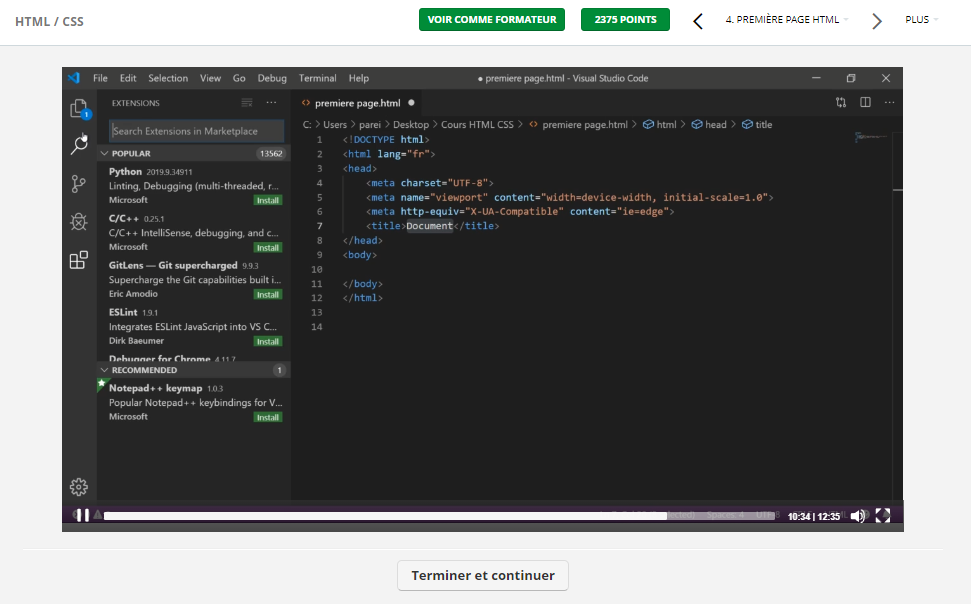Click line number 10 in the editor

[317, 269]
